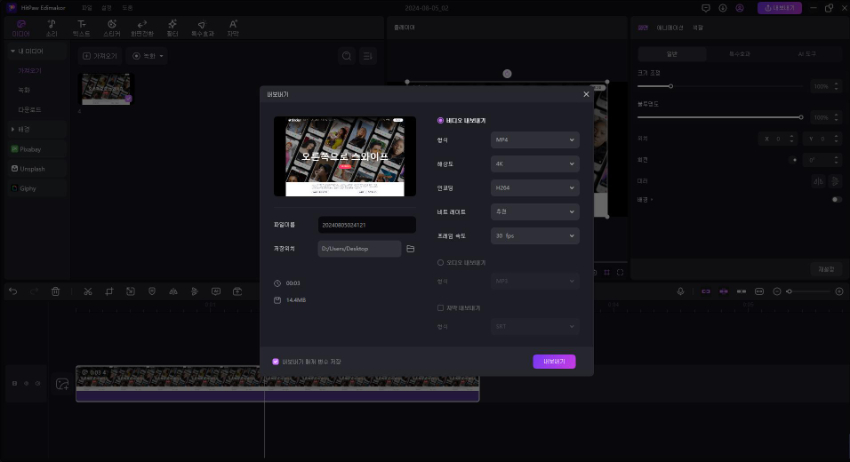Enable the 자막 내보내기 checkbox
Screen dimensions: 850x462
[440, 308]
